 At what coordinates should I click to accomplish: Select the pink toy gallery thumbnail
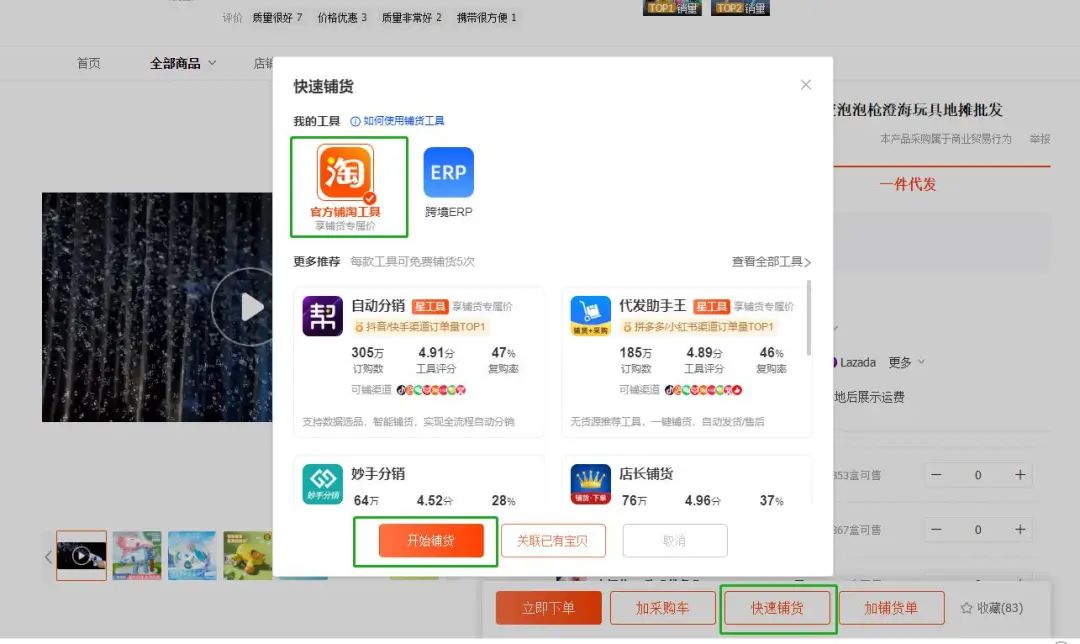click(x=137, y=555)
